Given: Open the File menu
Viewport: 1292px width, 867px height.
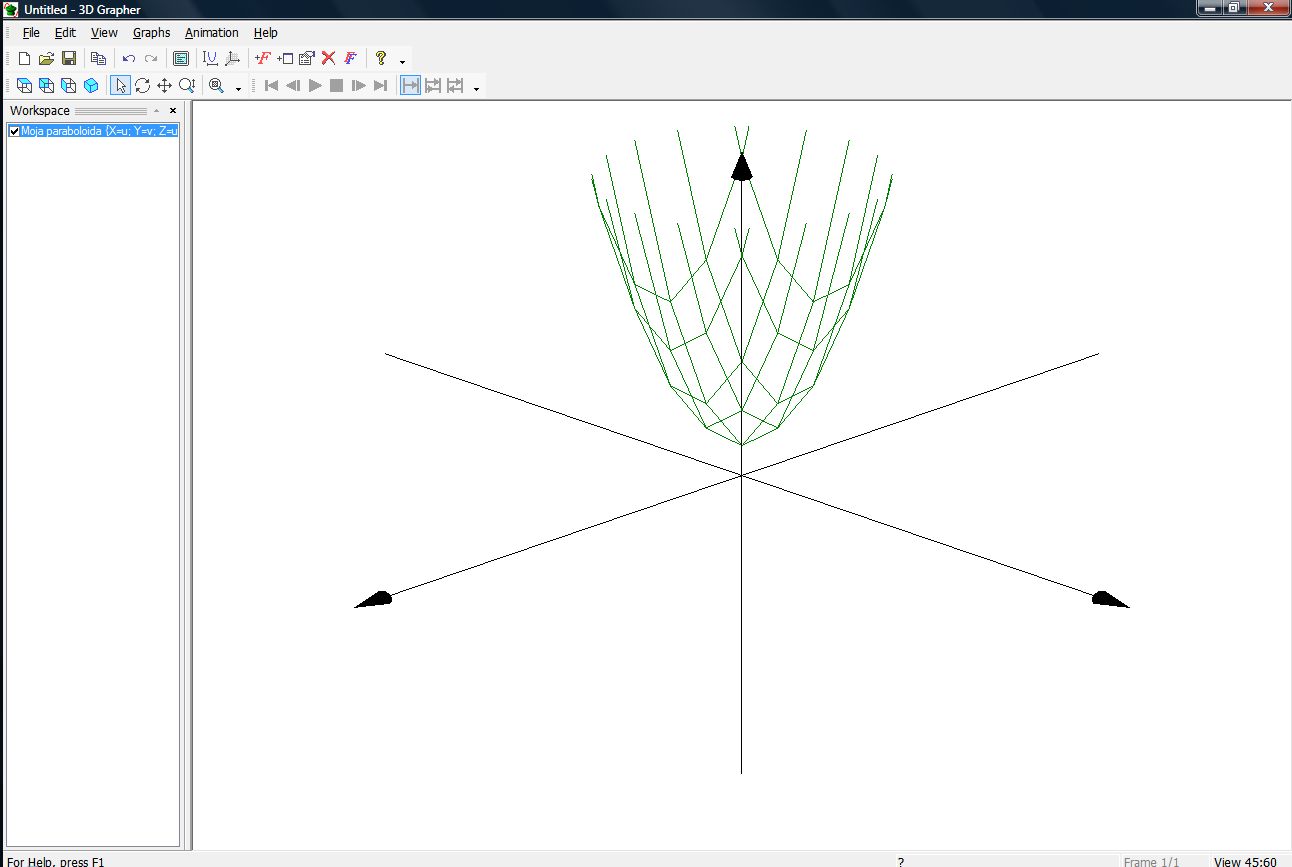Looking at the screenshot, I should 31,33.
